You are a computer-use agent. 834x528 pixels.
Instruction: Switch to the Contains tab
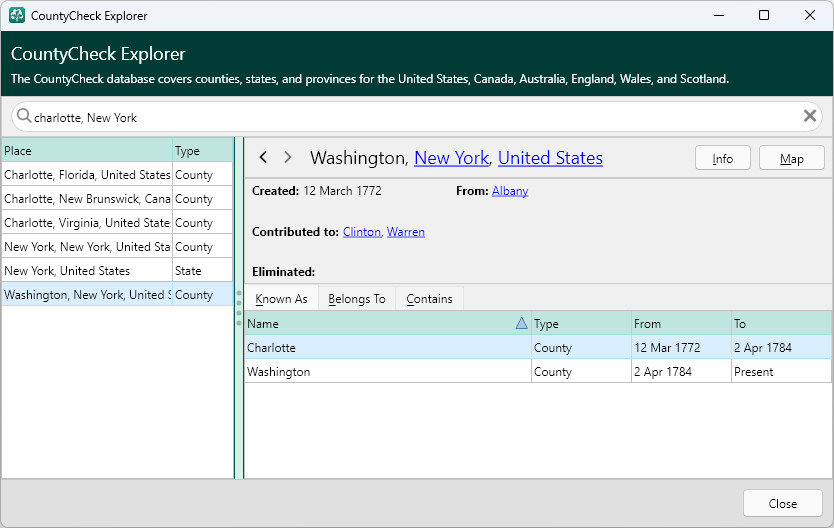[429, 299]
